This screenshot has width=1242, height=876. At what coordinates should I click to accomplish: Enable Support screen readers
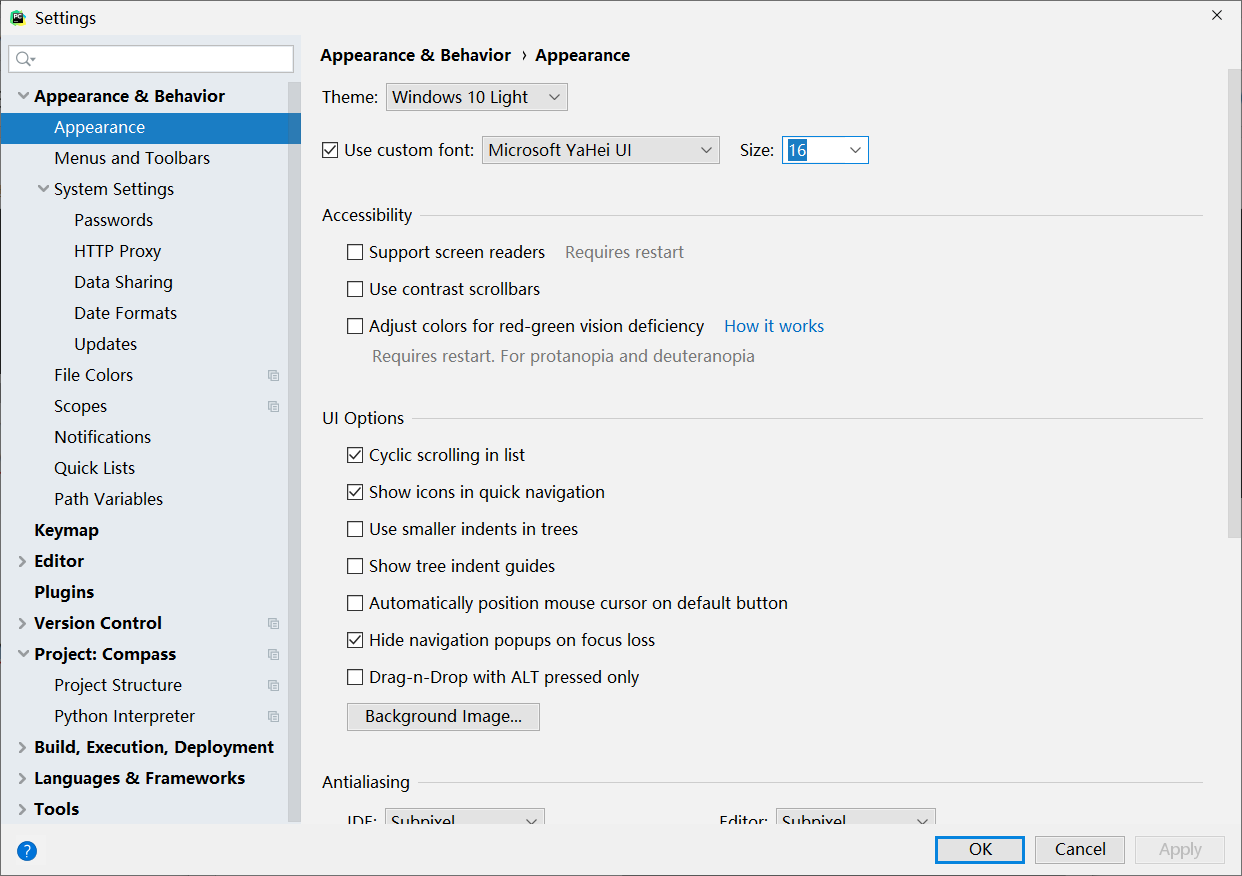(x=355, y=252)
